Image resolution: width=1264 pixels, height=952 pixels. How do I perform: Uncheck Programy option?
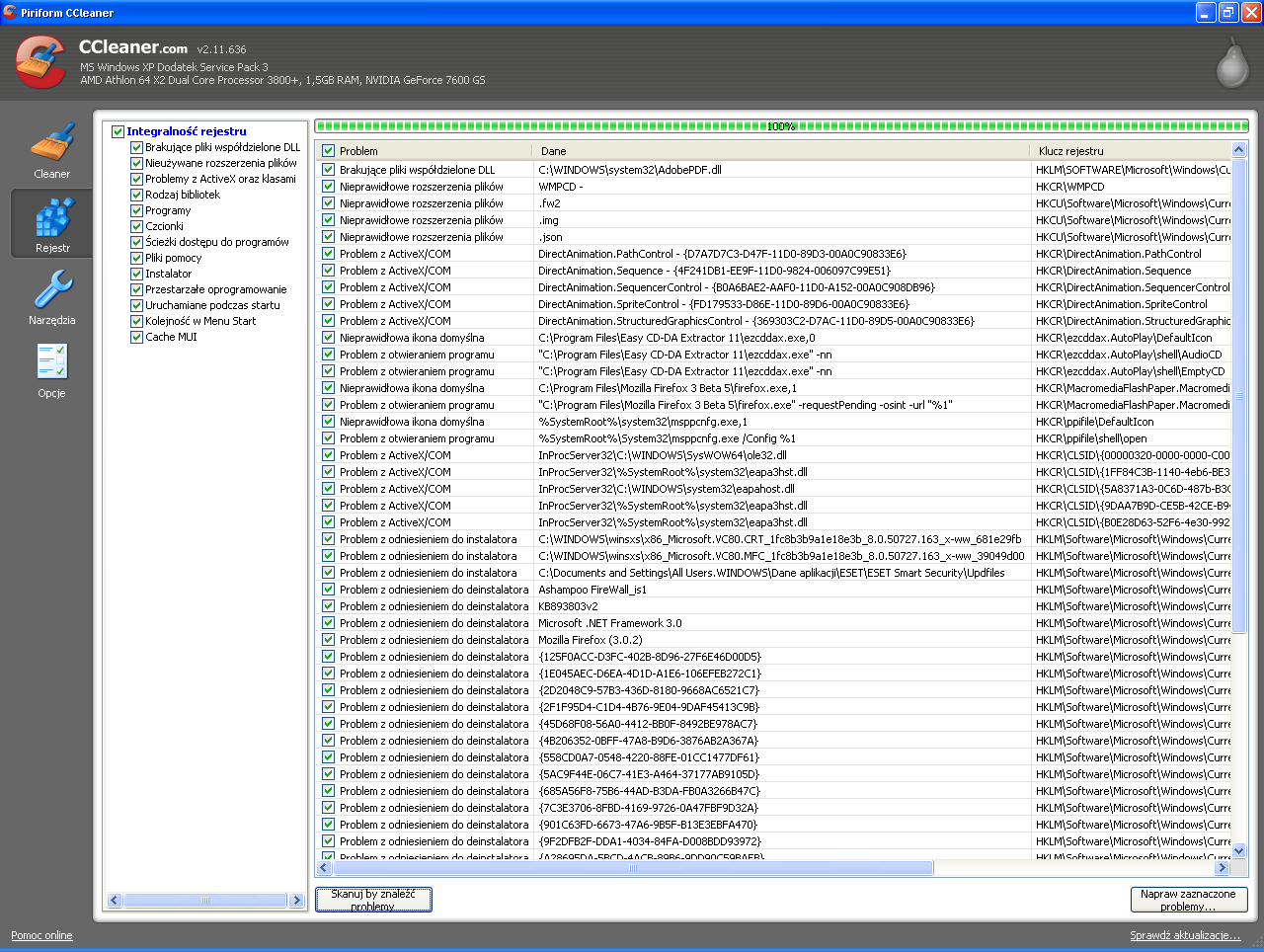137,210
